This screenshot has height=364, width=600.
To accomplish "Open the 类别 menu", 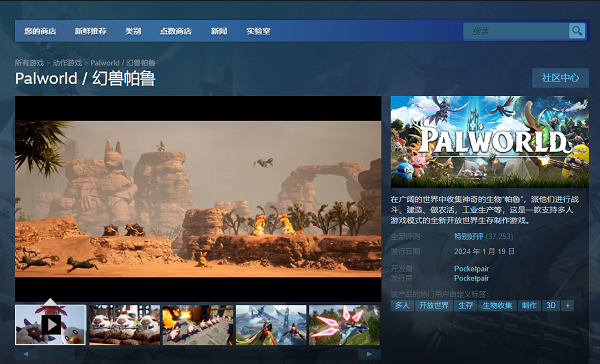I will [133, 31].
